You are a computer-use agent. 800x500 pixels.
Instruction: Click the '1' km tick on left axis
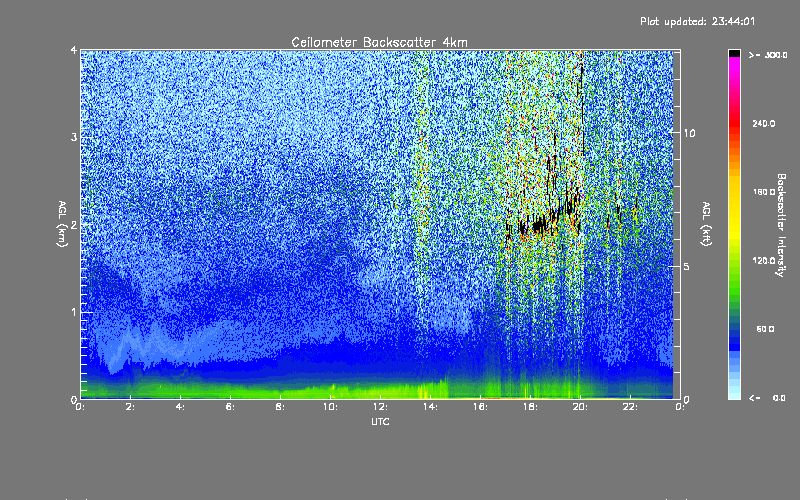74,312
